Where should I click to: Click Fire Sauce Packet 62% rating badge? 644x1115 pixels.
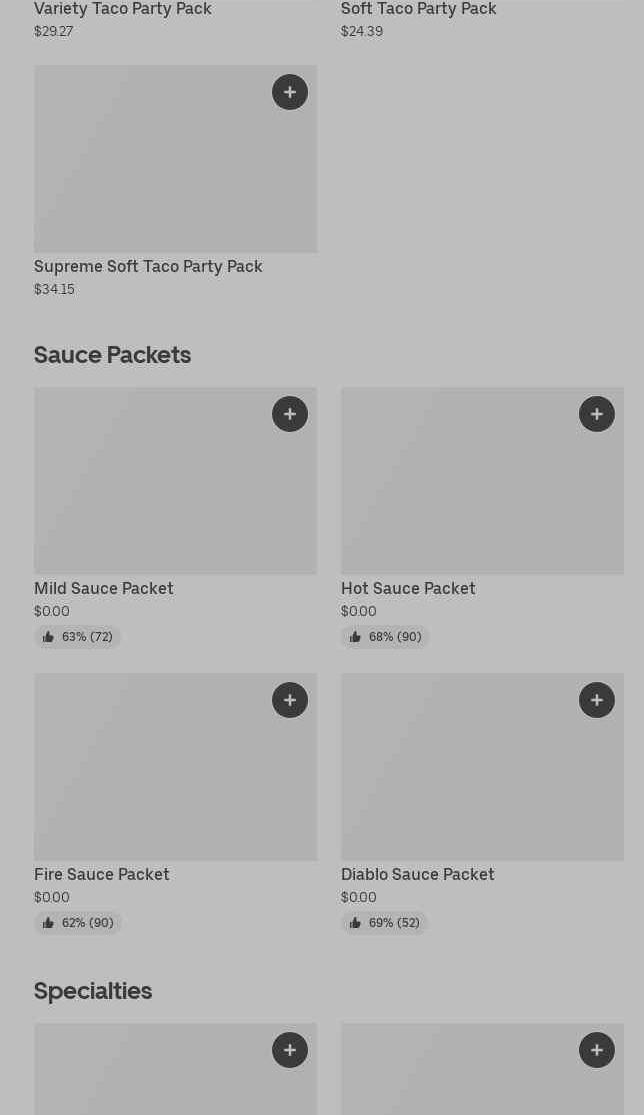(x=78, y=923)
